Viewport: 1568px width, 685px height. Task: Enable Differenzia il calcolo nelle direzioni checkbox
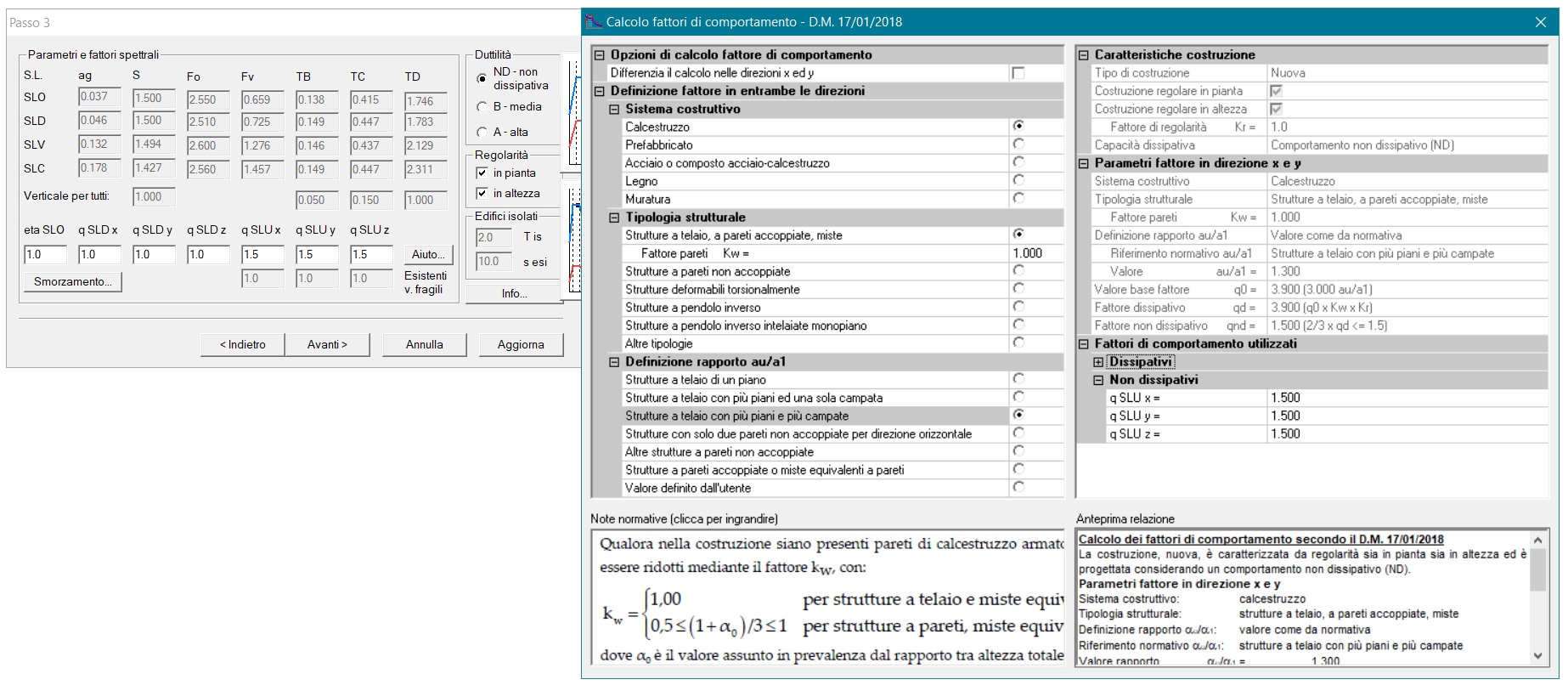pyautogui.click(x=1018, y=73)
